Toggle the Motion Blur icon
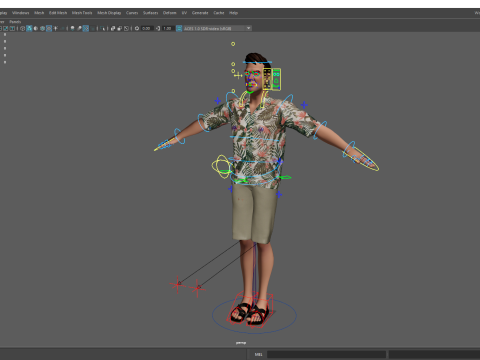 click(79, 28)
